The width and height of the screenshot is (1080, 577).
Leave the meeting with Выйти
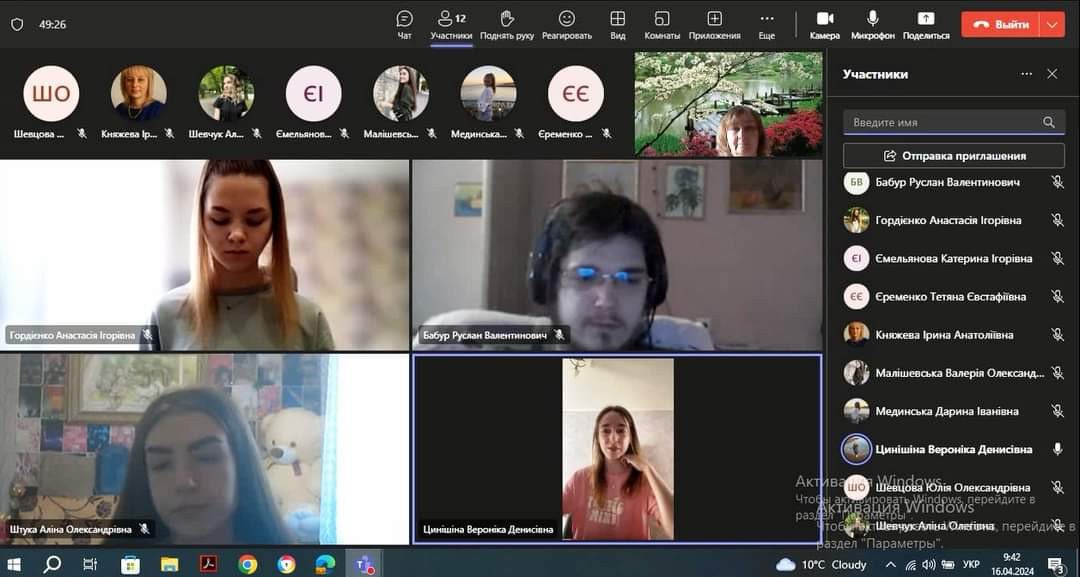coord(1000,24)
